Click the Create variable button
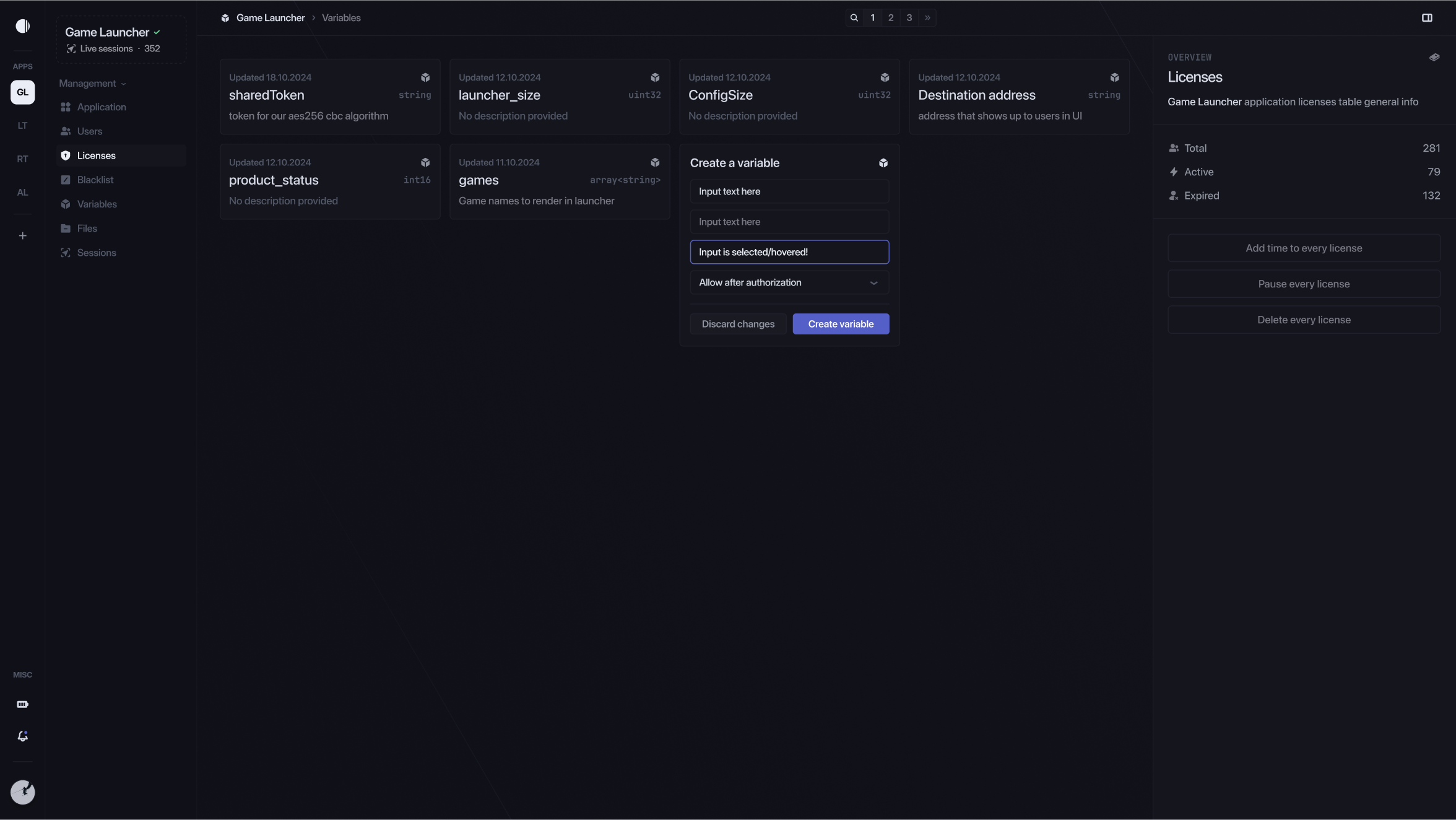The height and width of the screenshot is (820, 1456). coord(841,324)
